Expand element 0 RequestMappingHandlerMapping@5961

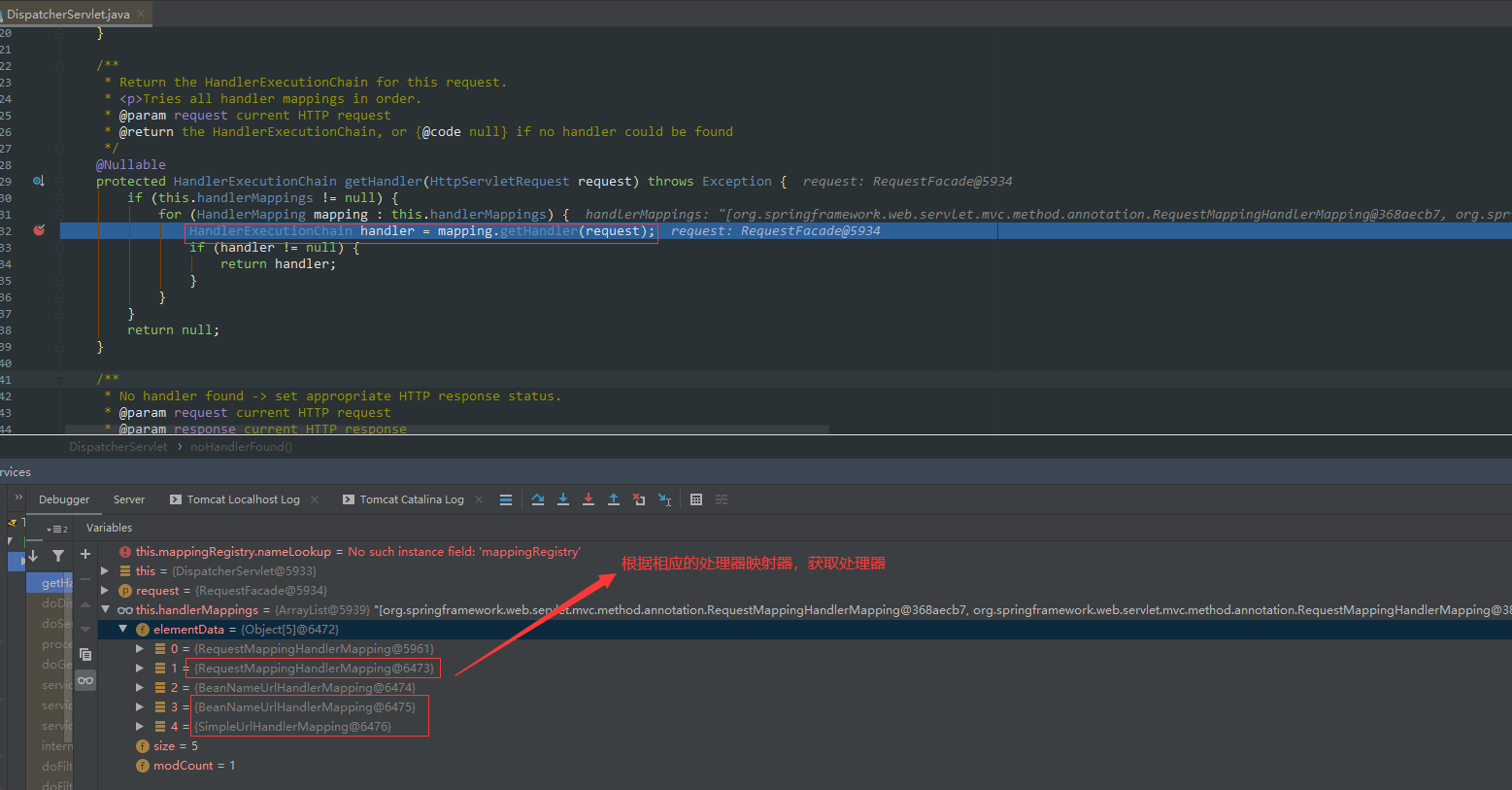140,649
